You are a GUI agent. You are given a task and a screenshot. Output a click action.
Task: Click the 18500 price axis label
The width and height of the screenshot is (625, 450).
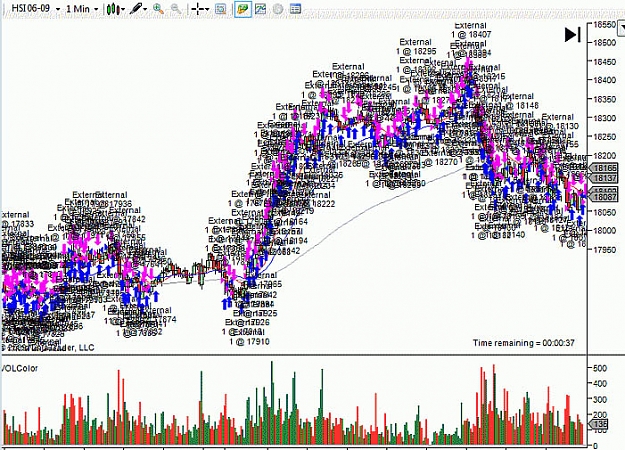605,43
